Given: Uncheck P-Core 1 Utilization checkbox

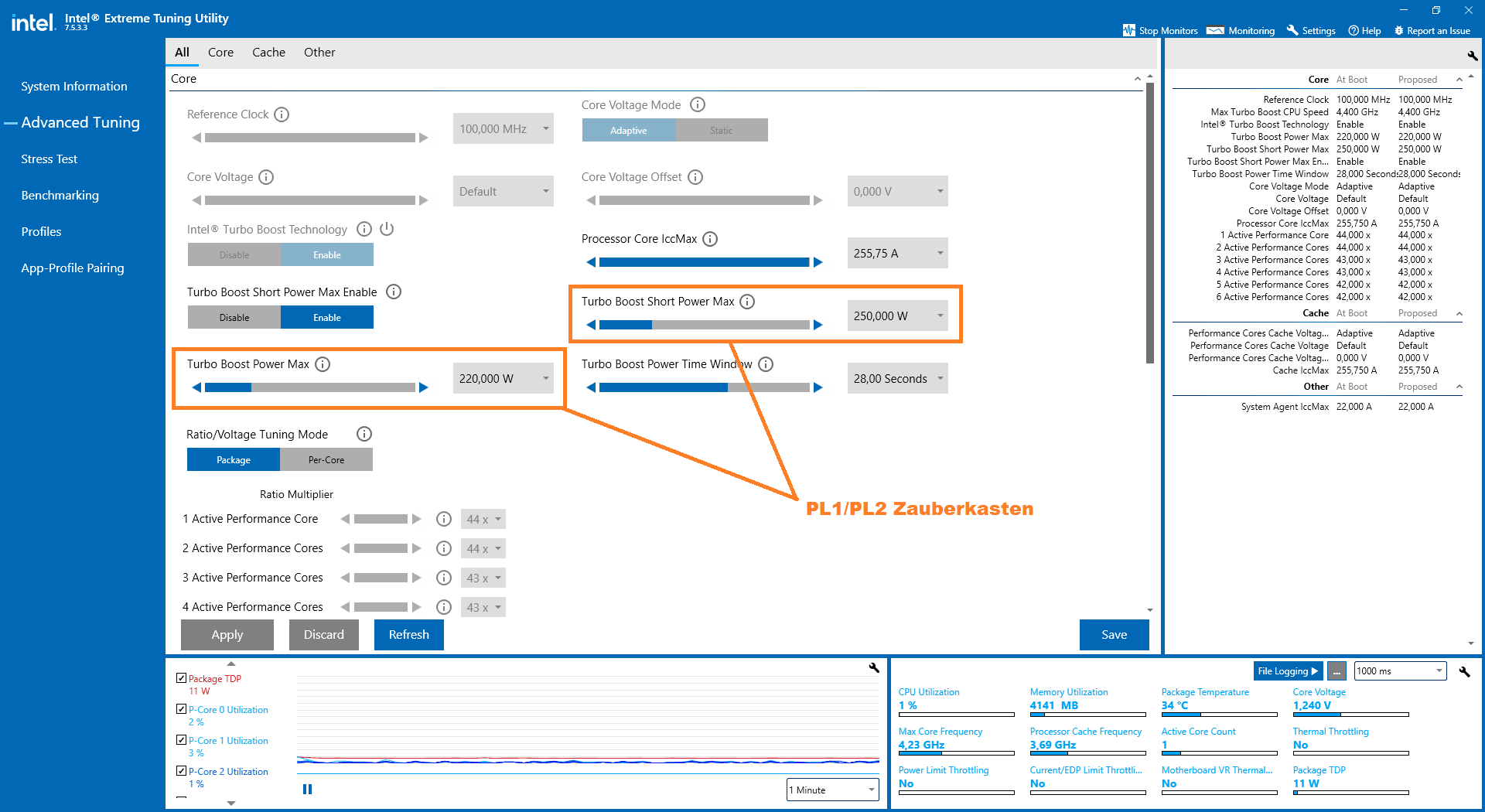Looking at the screenshot, I should [x=181, y=740].
